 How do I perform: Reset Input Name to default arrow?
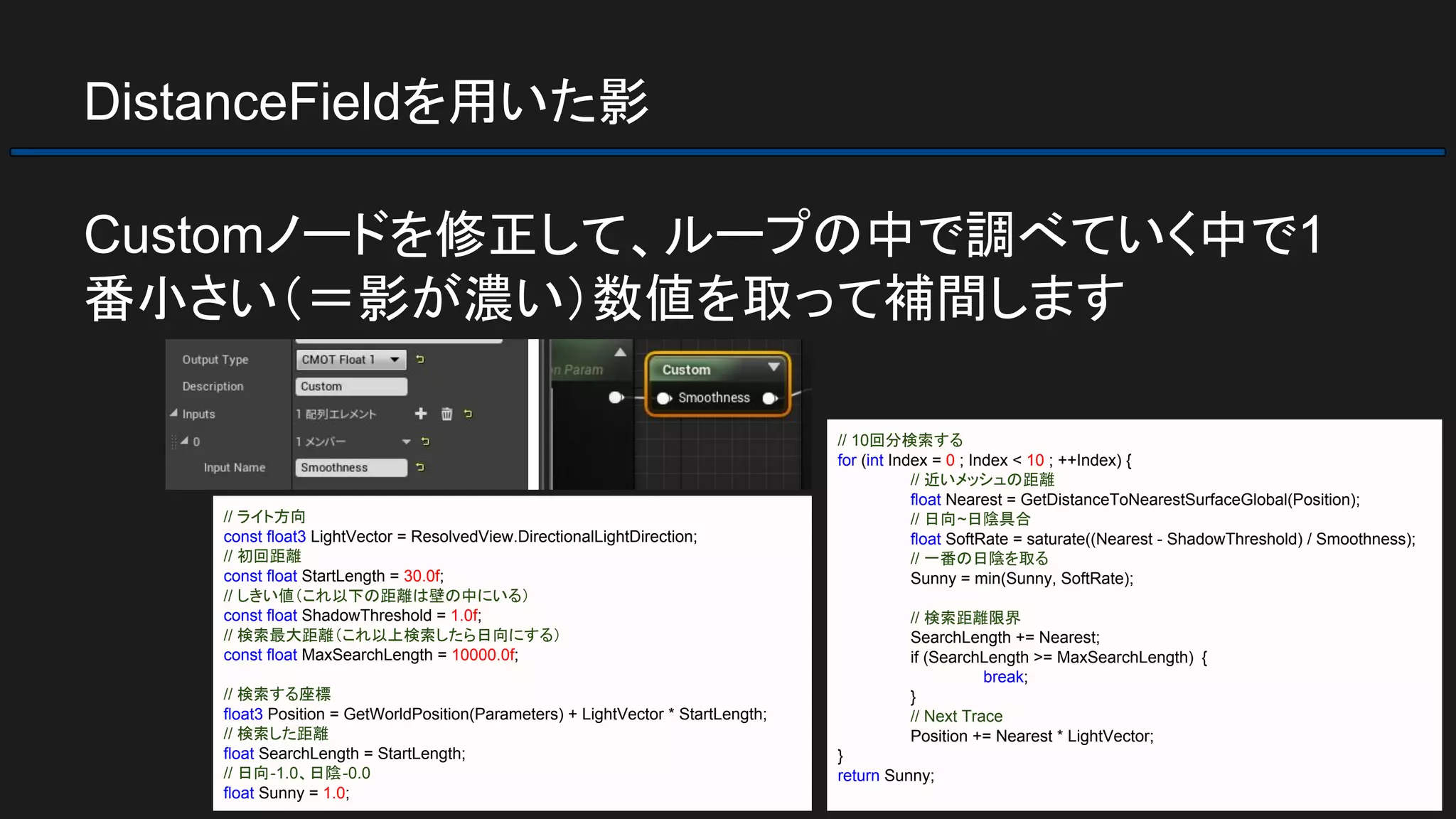point(420,467)
